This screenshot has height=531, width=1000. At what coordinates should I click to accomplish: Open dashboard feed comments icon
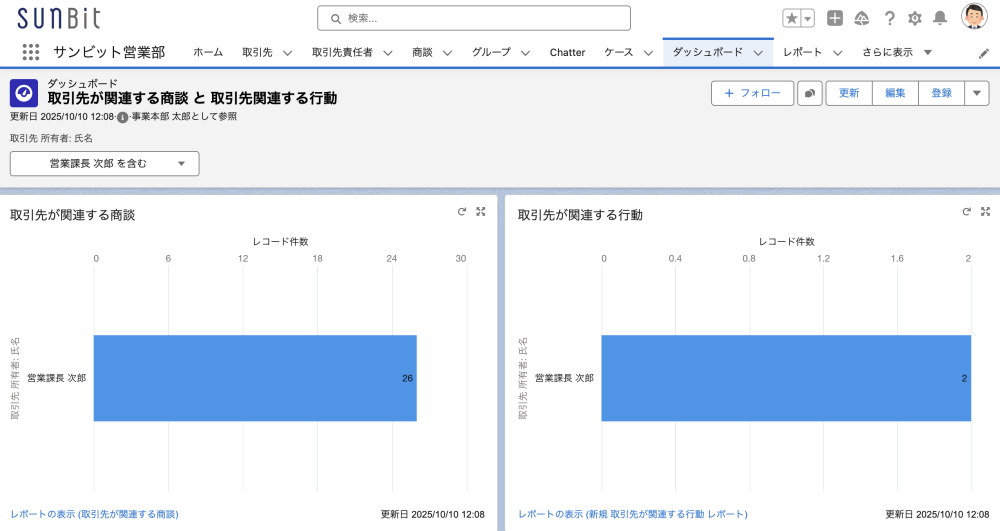pos(809,93)
